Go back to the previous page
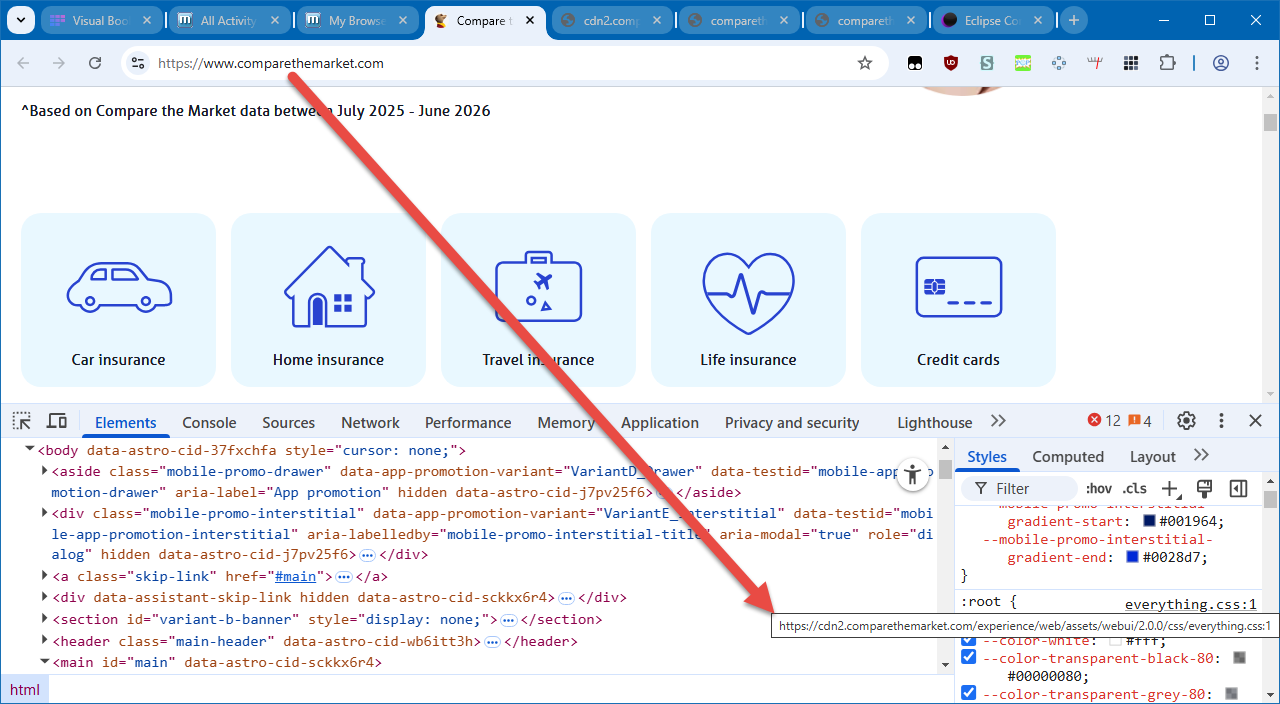 pos(23,63)
